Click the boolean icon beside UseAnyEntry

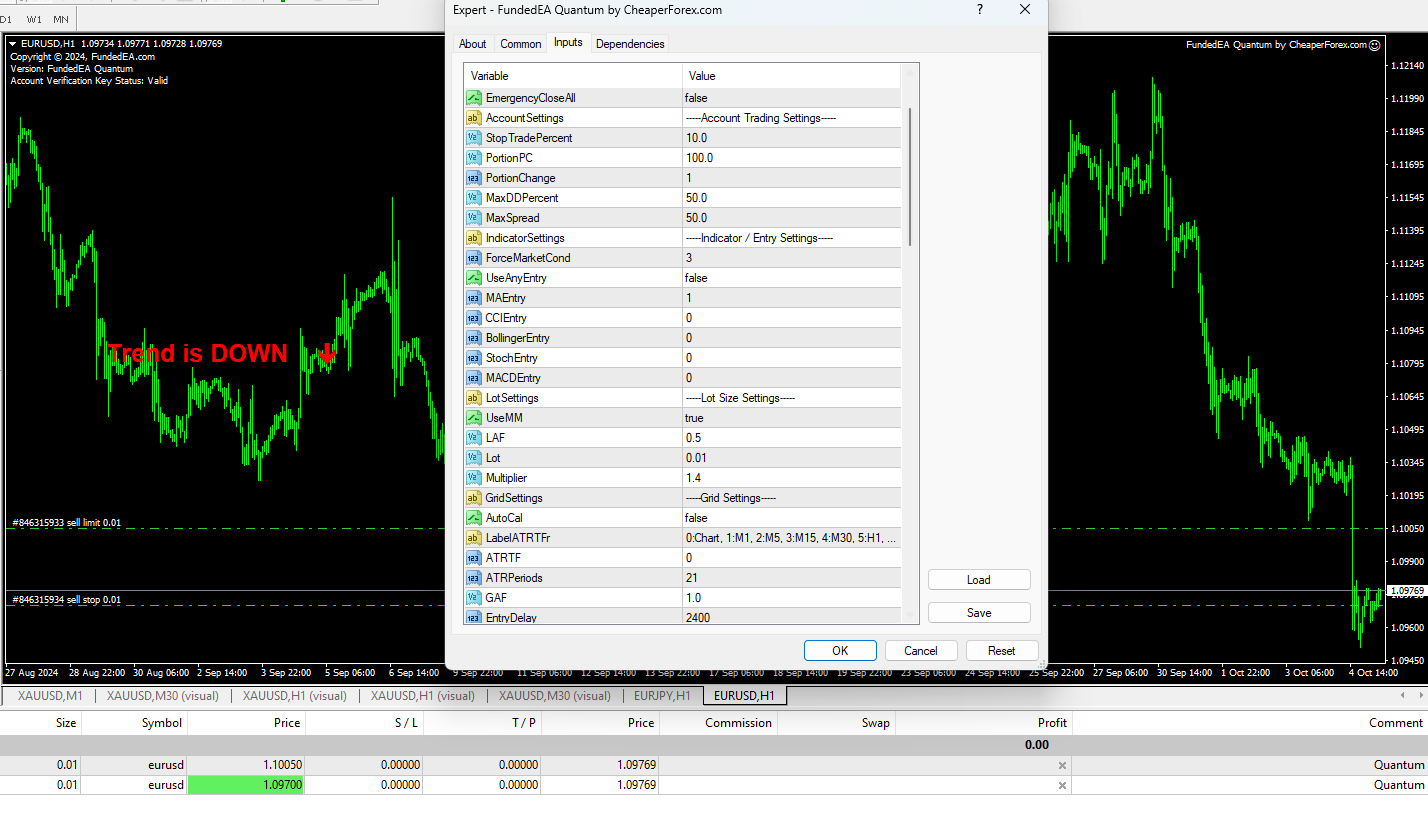pos(474,278)
